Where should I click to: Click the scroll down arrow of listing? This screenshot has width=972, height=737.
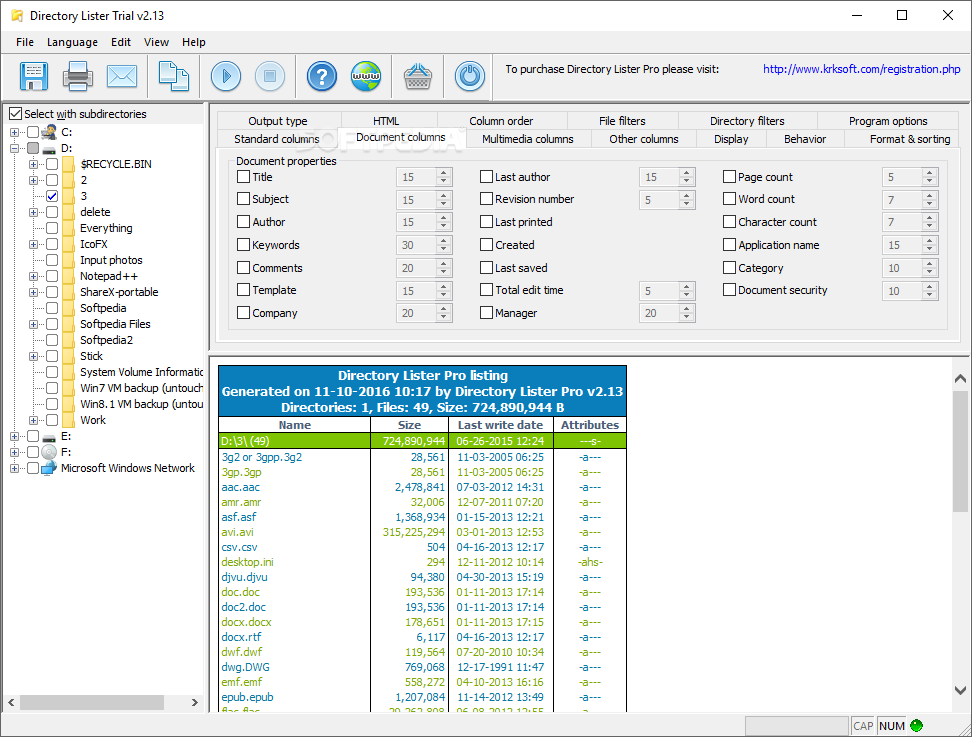[x=960, y=690]
